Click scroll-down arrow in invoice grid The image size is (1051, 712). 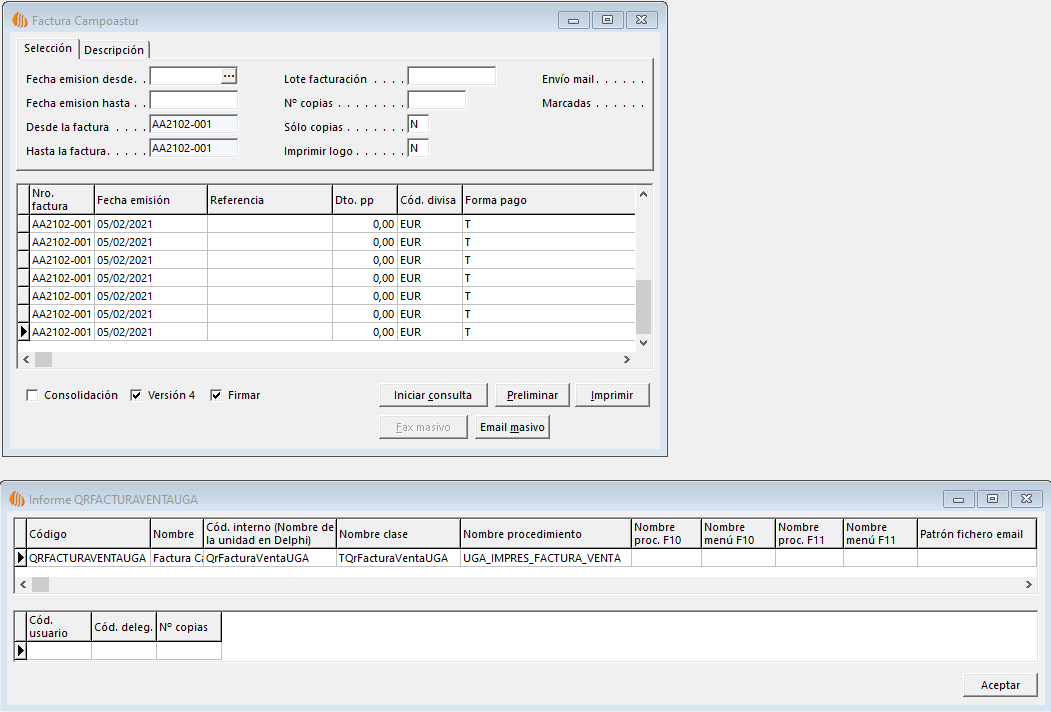(x=643, y=342)
